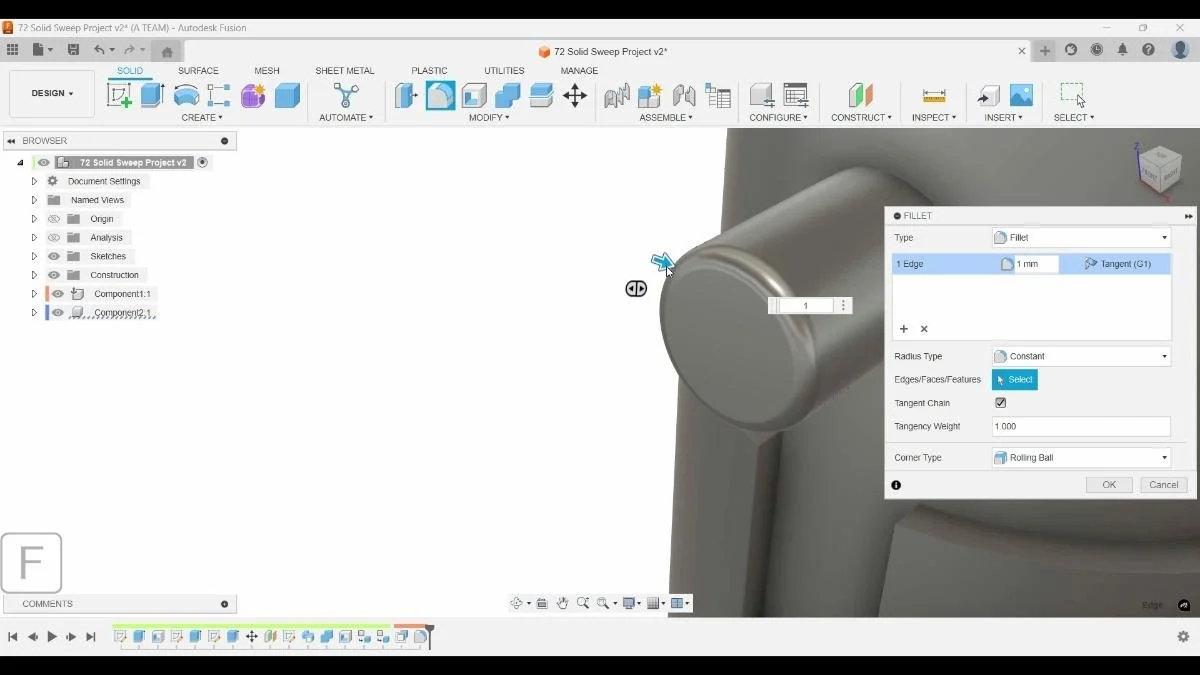Viewport: 1200px width, 675px height.
Task: Click the Orbit navigation icon
Action: coord(517,603)
